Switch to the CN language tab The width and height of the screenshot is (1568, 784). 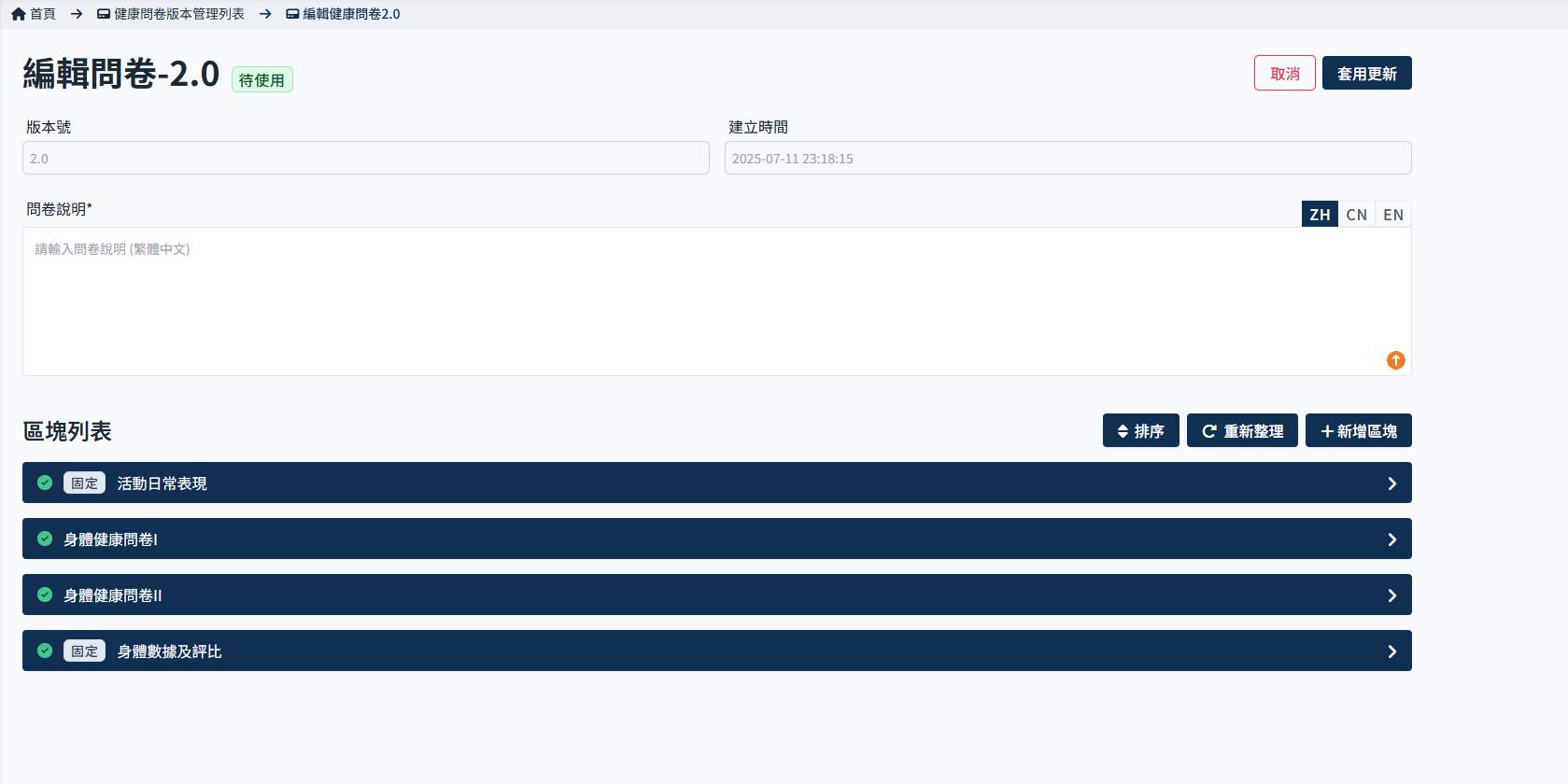tap(1357, 215)
